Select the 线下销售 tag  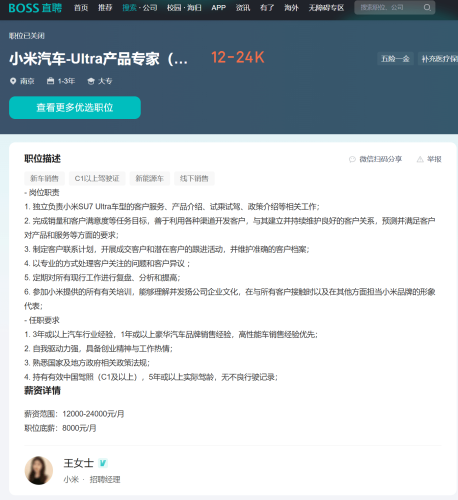[x=194, y=178]
